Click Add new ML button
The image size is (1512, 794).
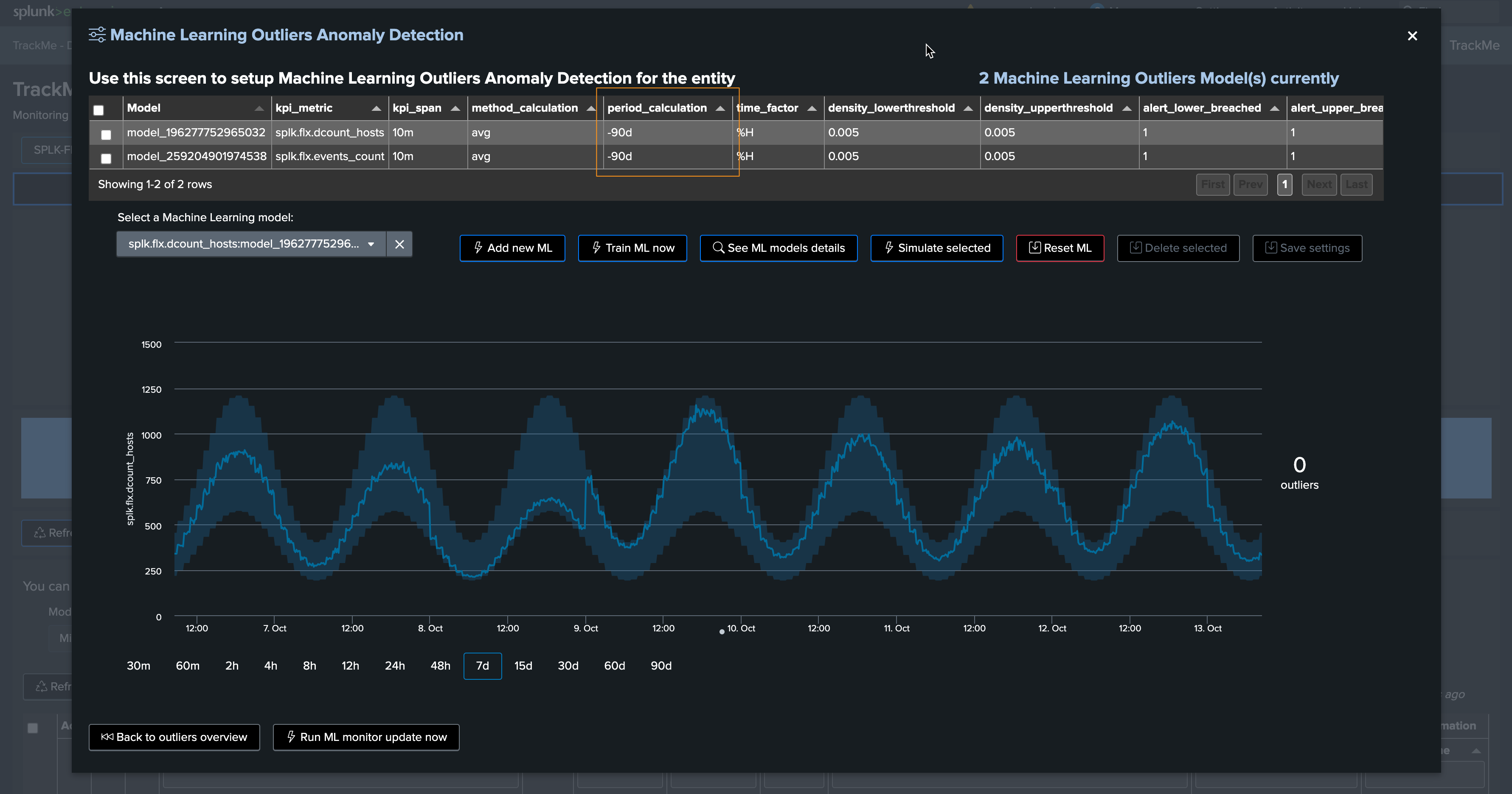[512, 248]
